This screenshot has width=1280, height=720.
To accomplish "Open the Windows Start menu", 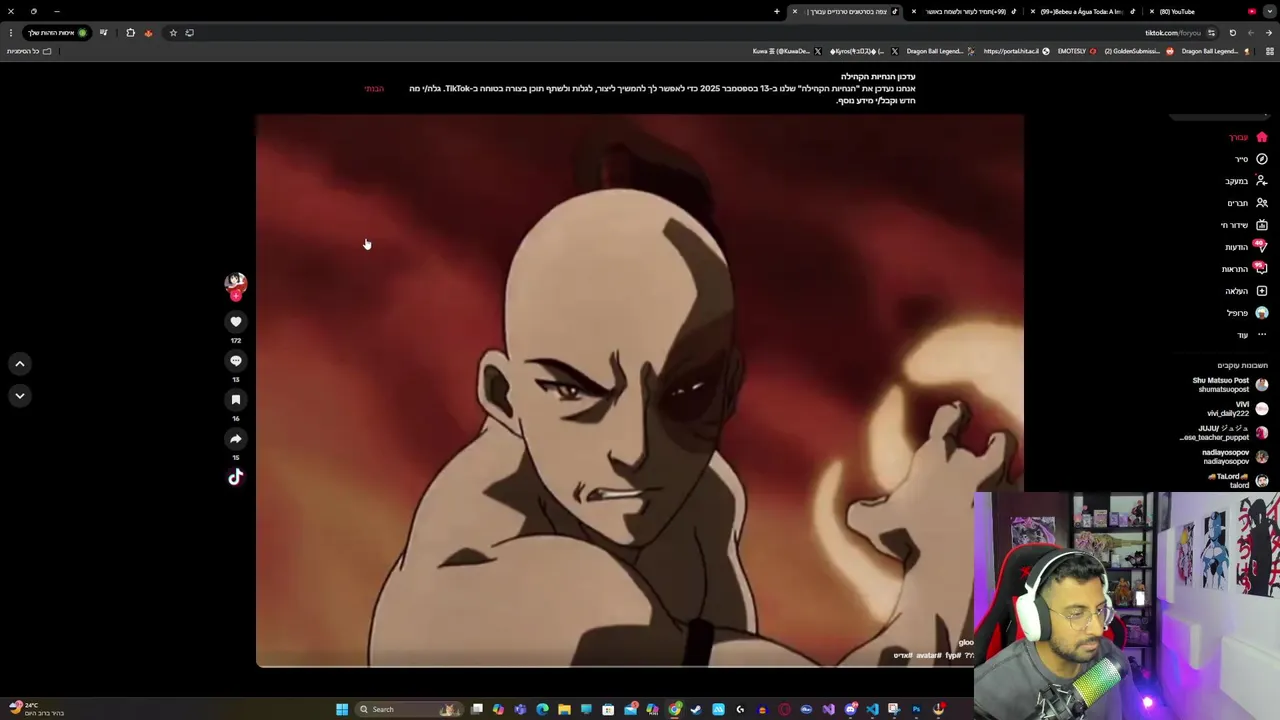I will click(342, 709).
